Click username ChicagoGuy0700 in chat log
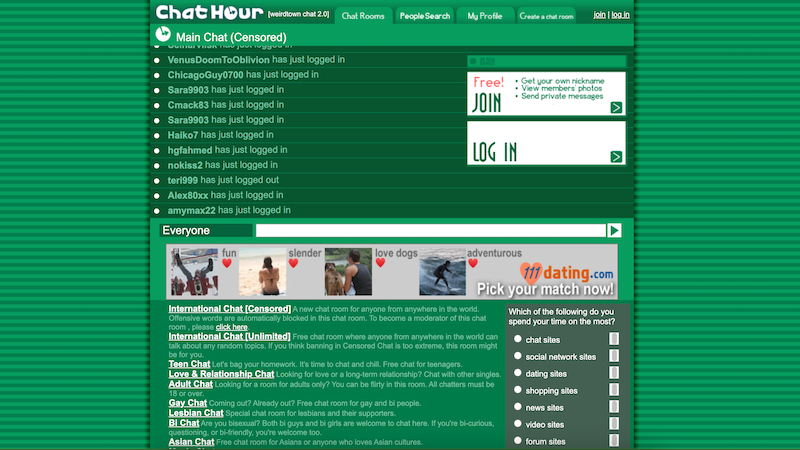800x450 pixels. (206, 75)
